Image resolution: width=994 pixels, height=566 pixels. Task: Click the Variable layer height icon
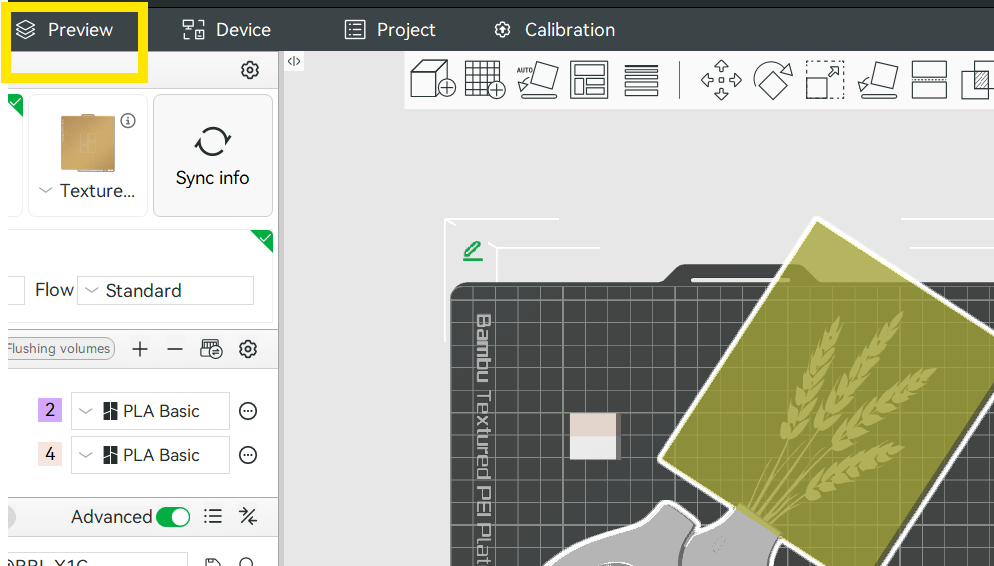click(642, 80)
